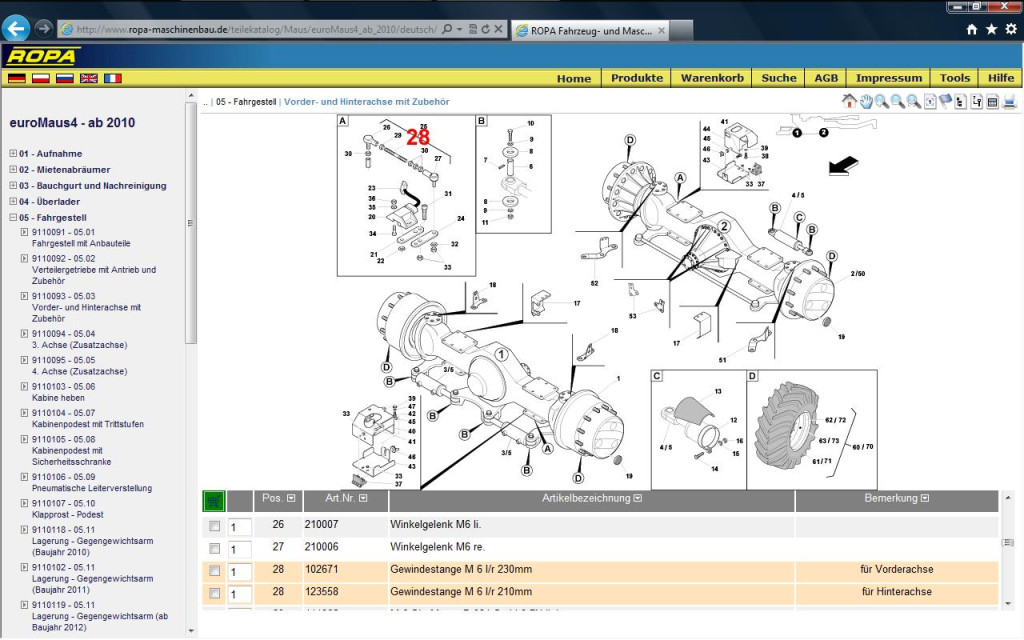Switch language to English flag
Image resolution: width=1024 pixels, height=640 pixels.
[89, 78]
